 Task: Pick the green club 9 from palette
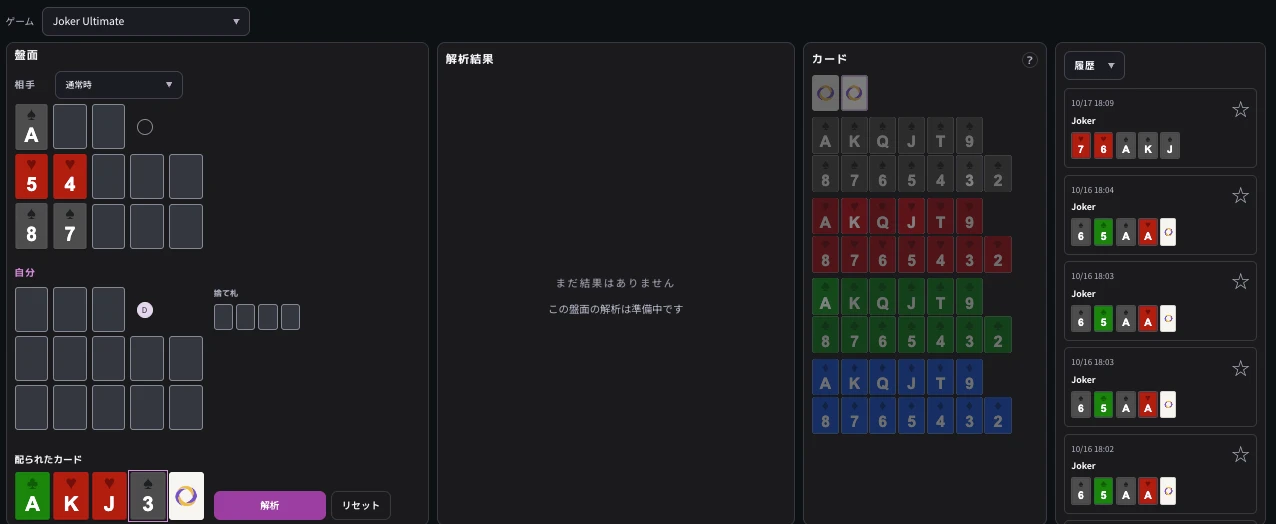969,297
